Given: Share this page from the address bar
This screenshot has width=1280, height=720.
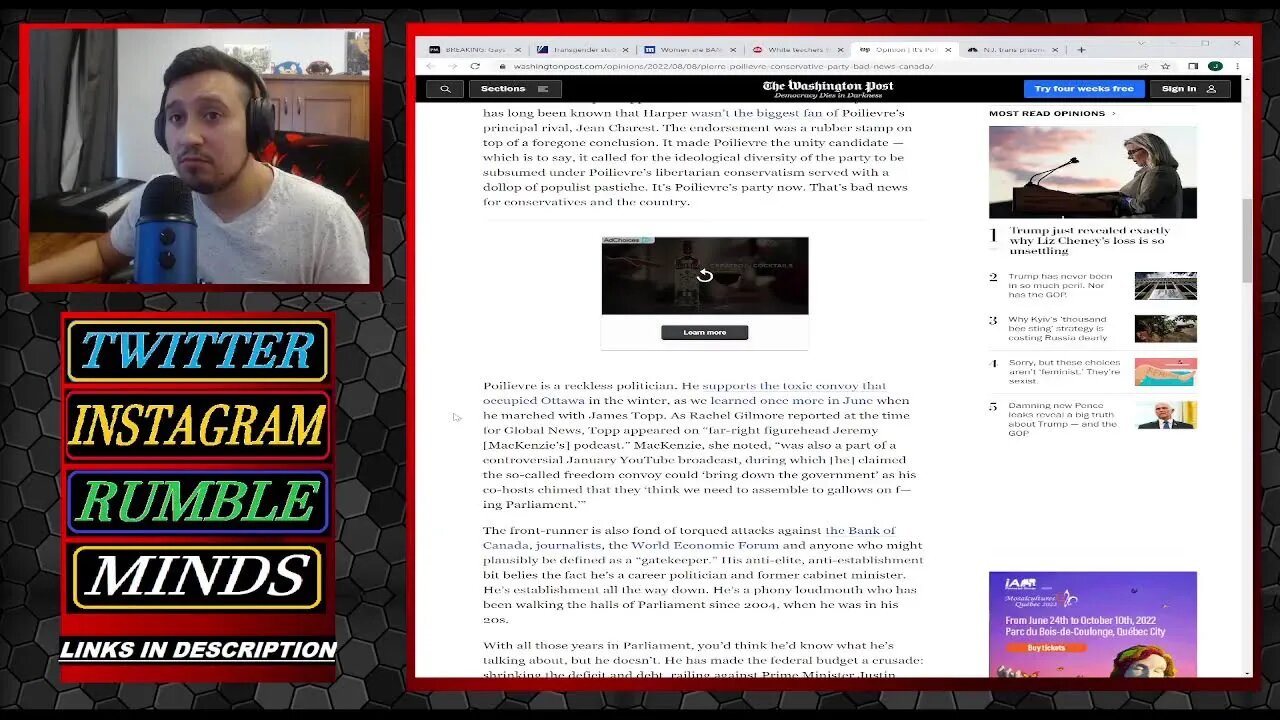Looking at the screenshot, I should (1142, 66).
